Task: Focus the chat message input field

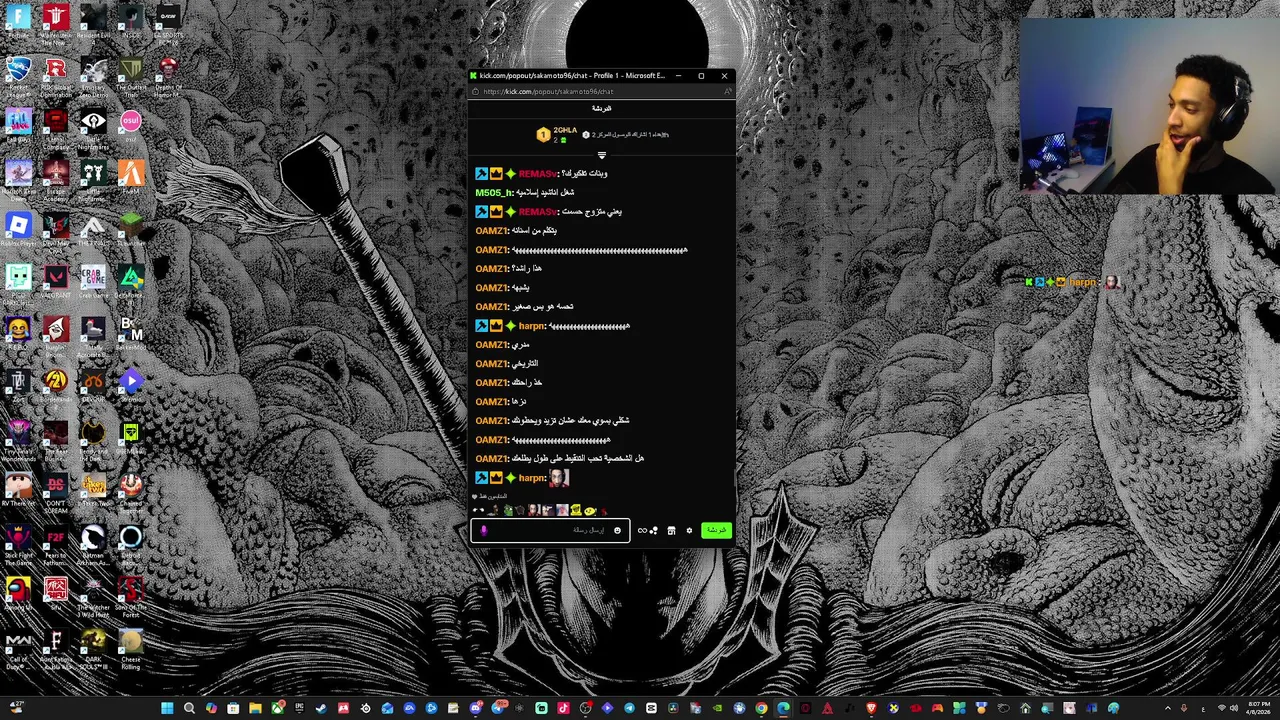Action: pyautogui.click(x=551, y=530)
